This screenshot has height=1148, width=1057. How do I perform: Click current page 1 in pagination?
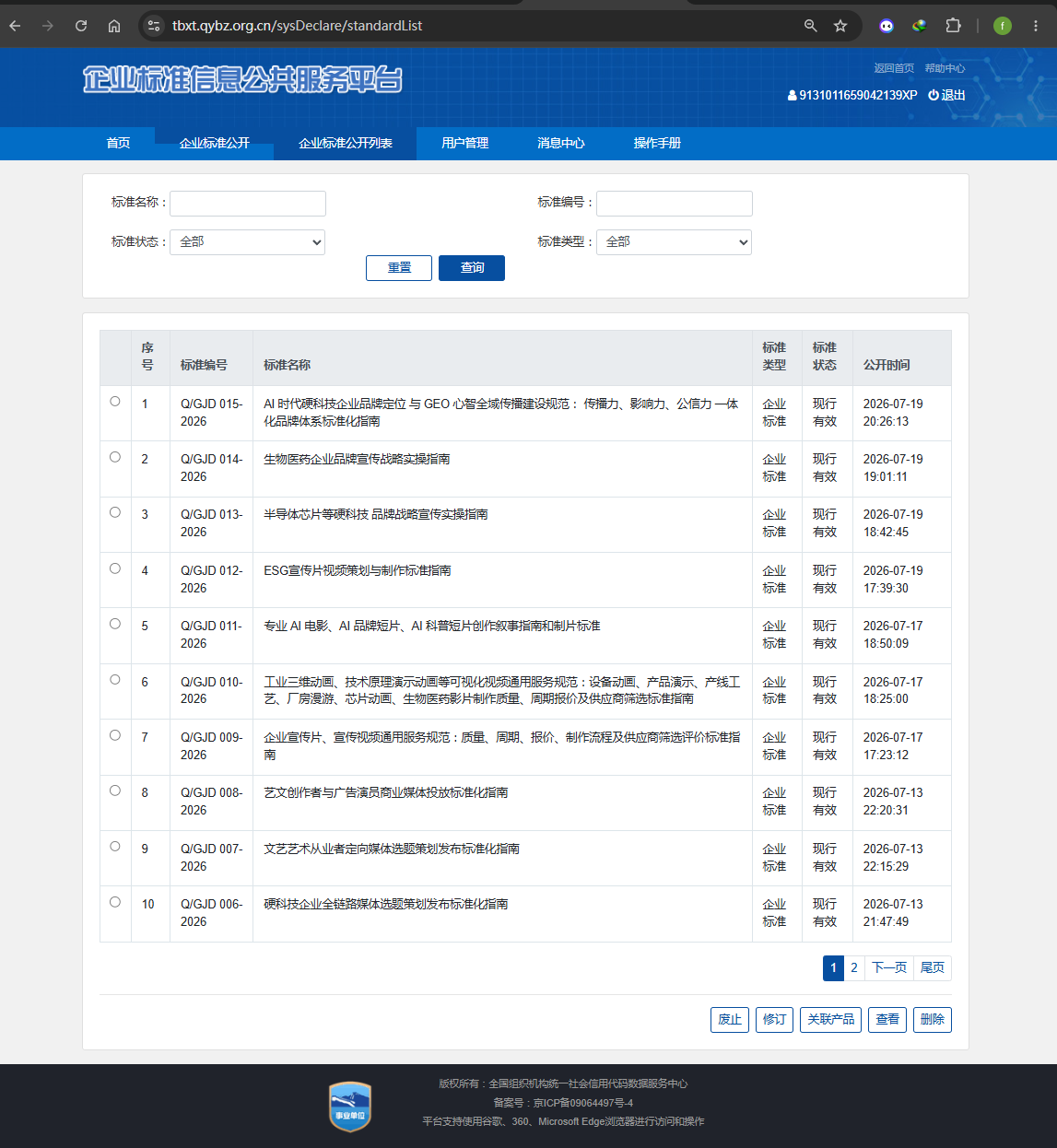(x=833, y=968)
